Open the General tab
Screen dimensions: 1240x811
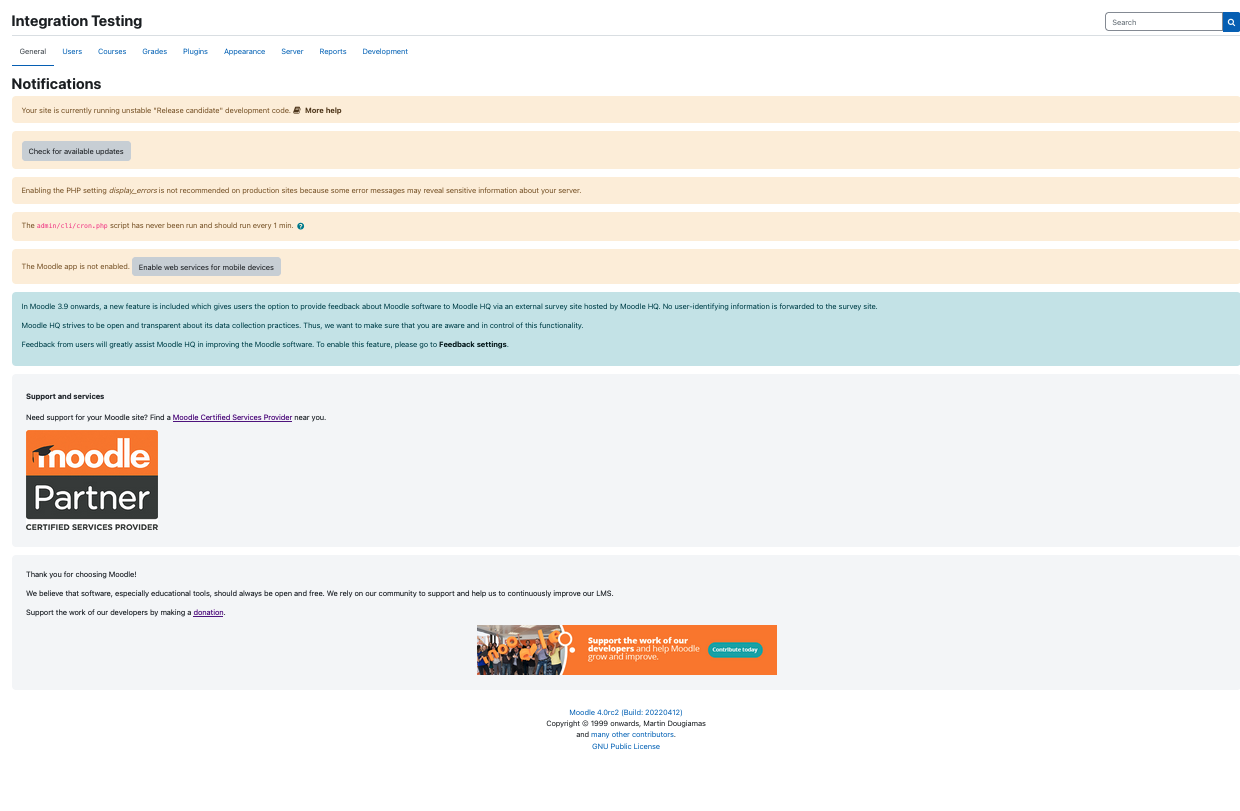coord(33,51)
